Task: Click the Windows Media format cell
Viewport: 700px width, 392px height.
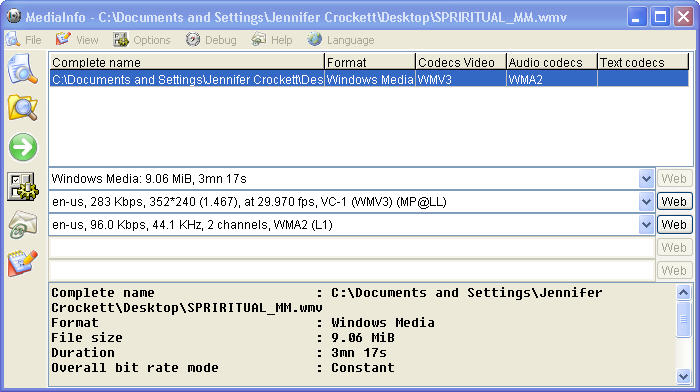Action: (x=370, y=79)
